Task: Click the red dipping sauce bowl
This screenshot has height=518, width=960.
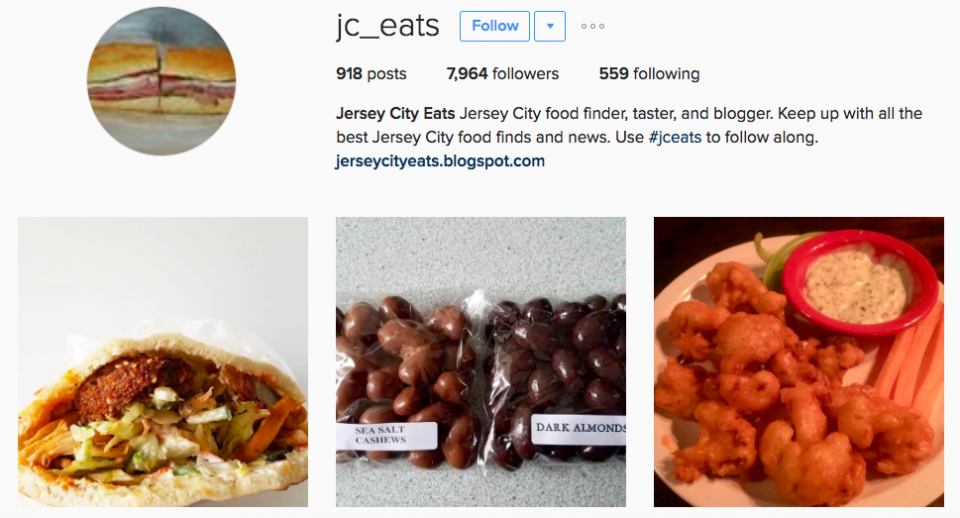Action: pyautogui.click(x=860, y=283)
